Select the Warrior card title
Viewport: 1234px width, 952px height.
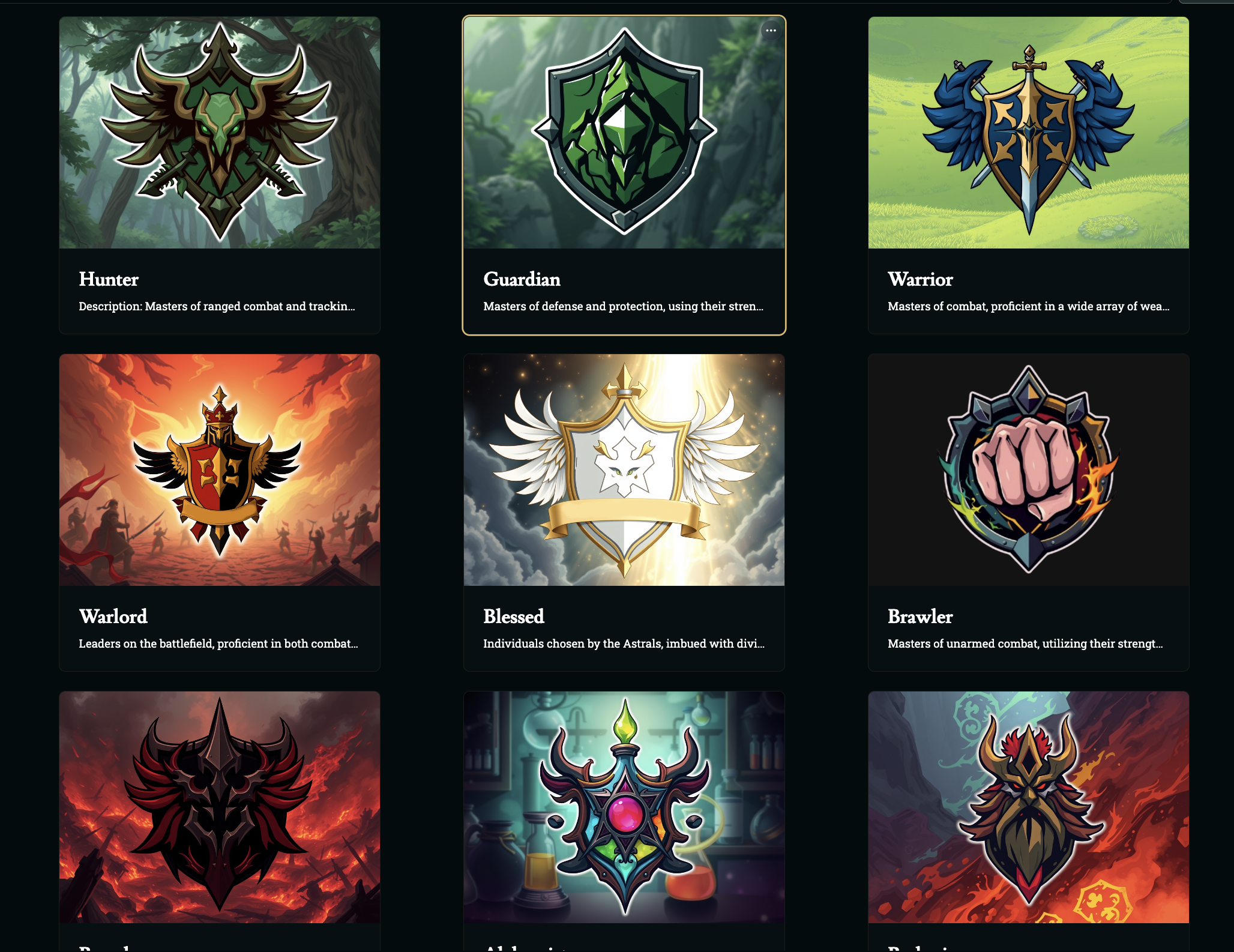(920, 279)
